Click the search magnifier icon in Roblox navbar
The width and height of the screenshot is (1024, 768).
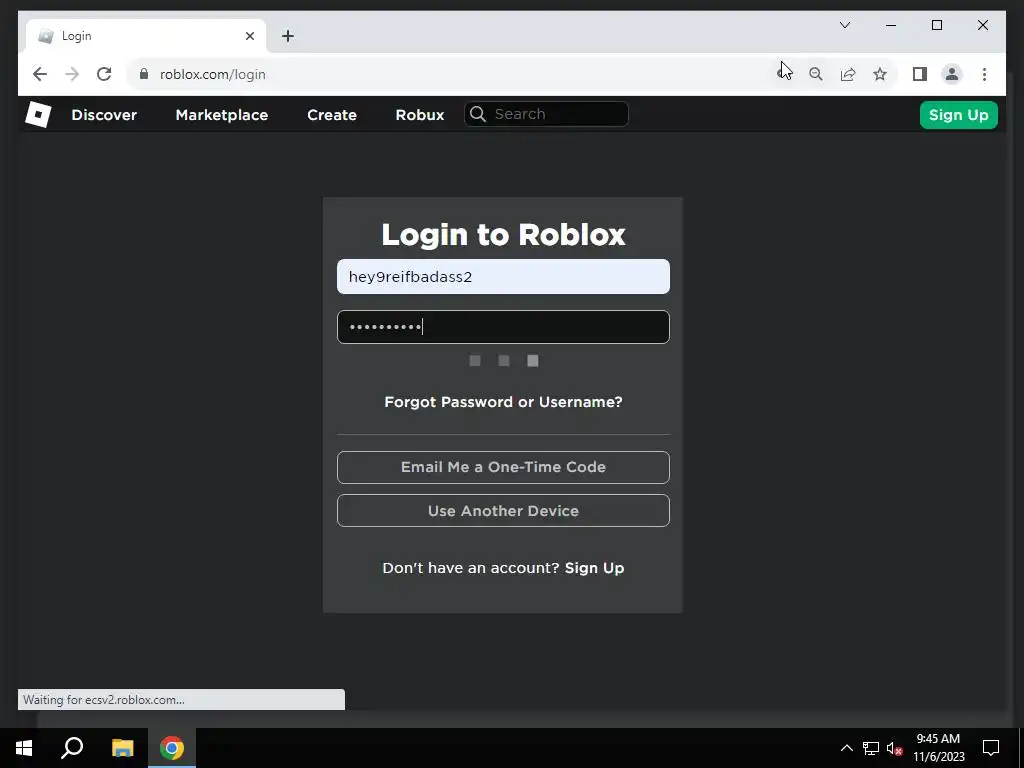[x=478, y=114]
